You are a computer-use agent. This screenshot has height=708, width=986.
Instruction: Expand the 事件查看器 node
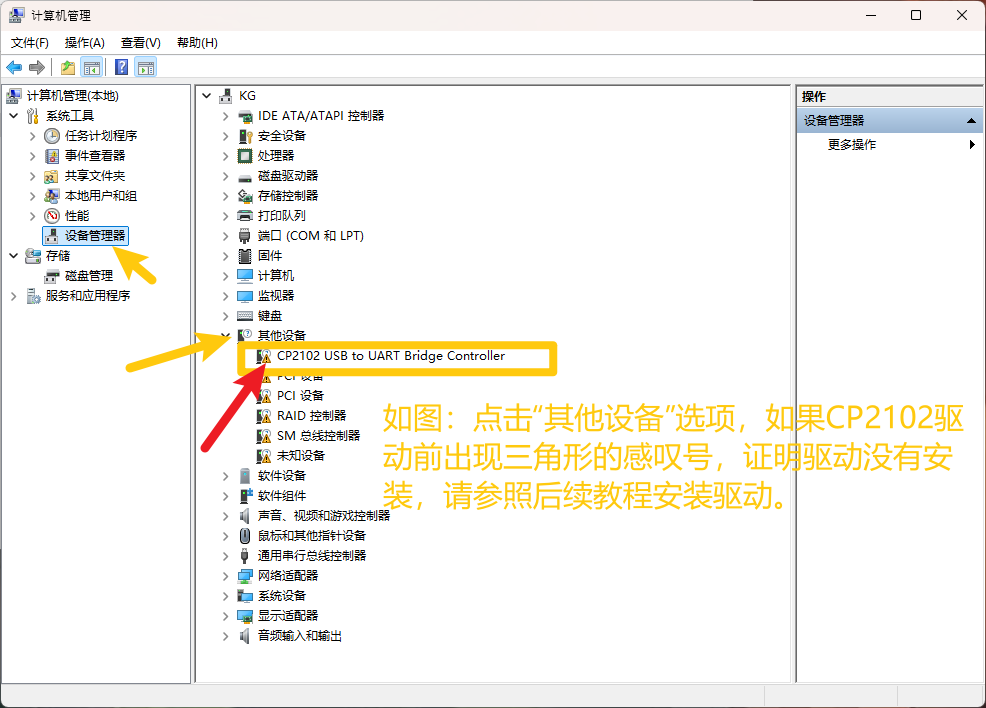(x=33, y=156)
